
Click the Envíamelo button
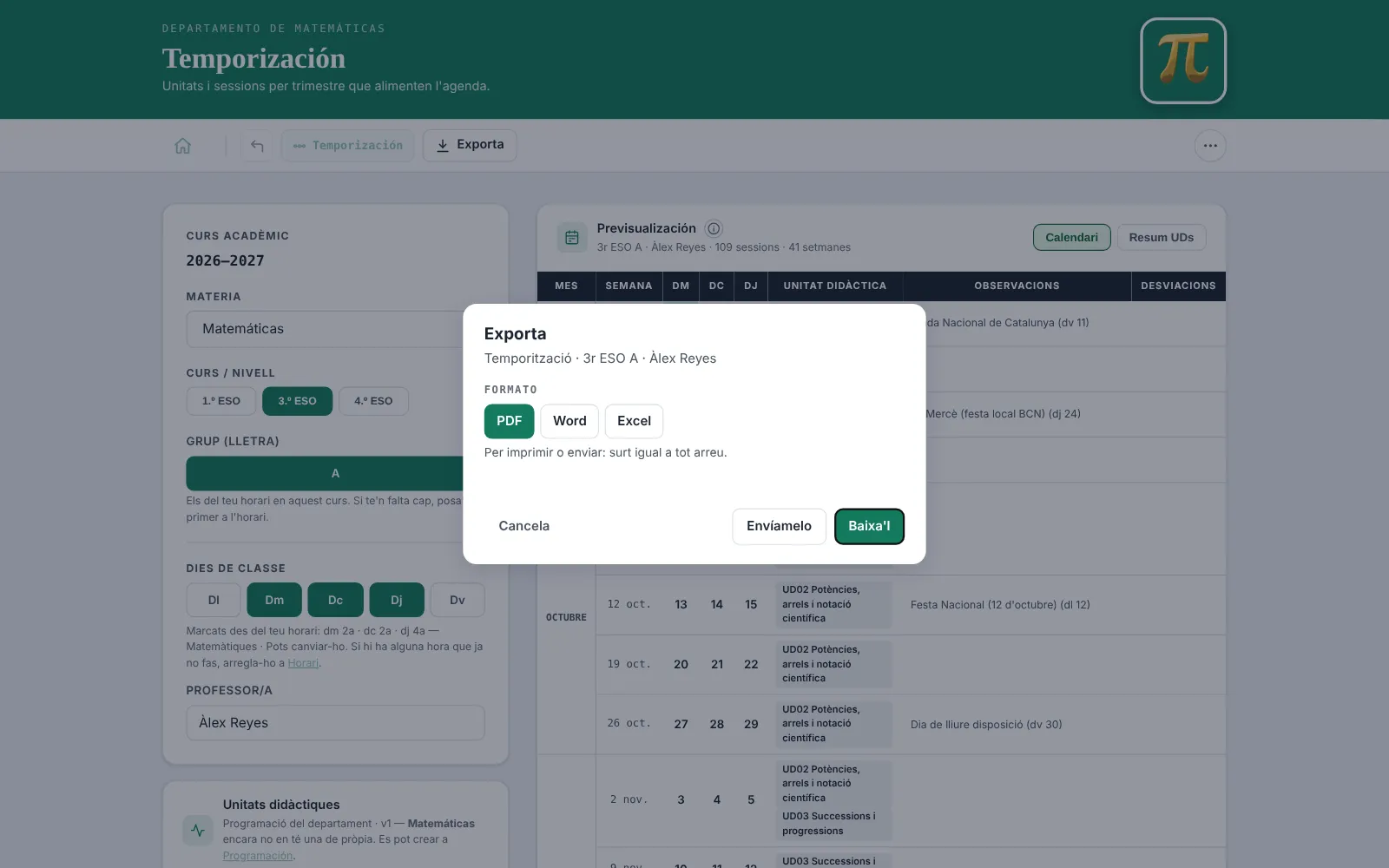point(779,526)
